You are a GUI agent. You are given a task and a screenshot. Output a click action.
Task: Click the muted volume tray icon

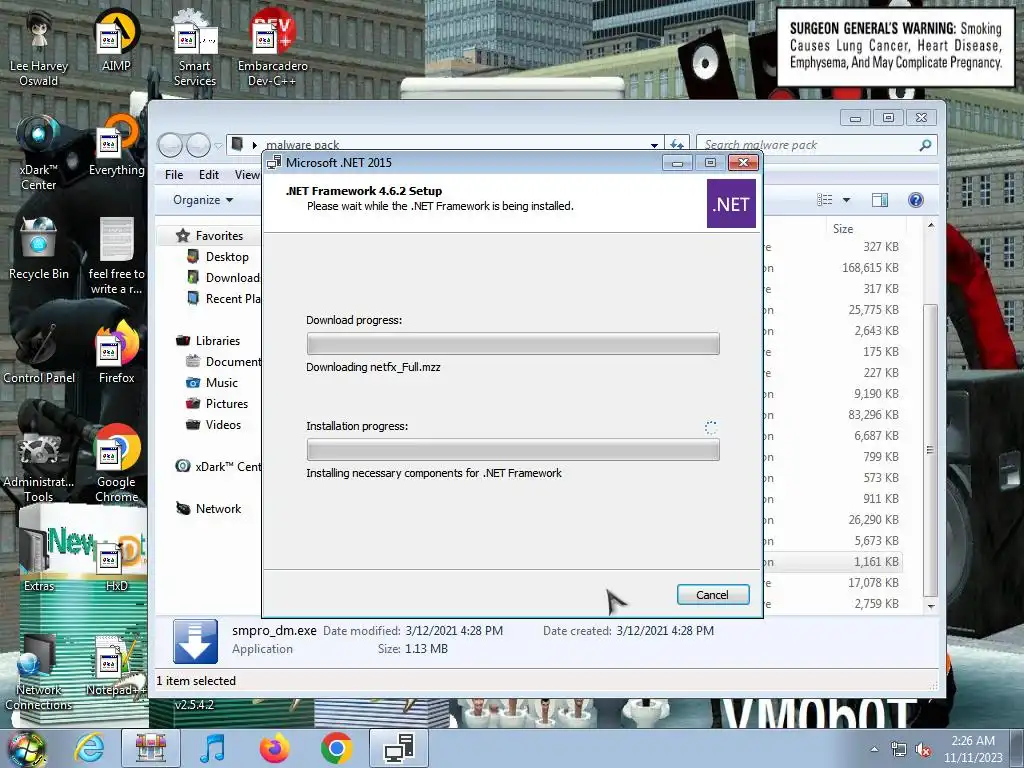923,750
